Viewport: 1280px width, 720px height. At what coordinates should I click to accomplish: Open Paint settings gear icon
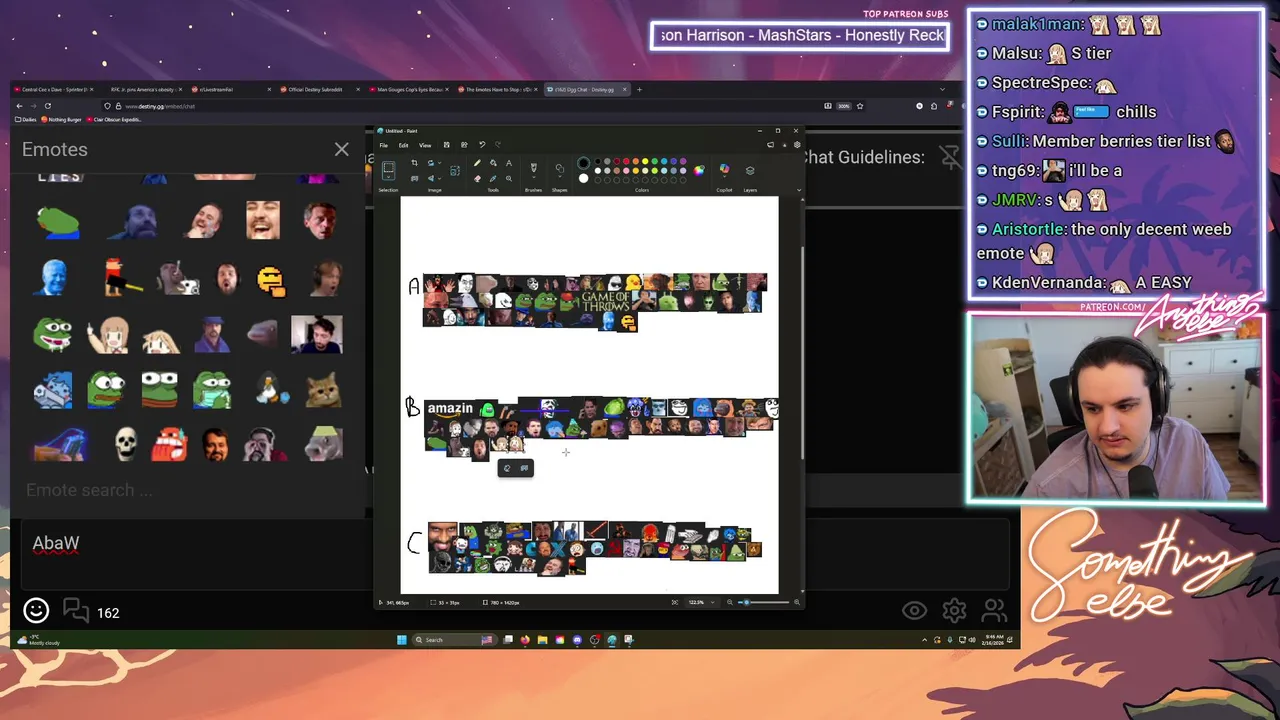797,145
